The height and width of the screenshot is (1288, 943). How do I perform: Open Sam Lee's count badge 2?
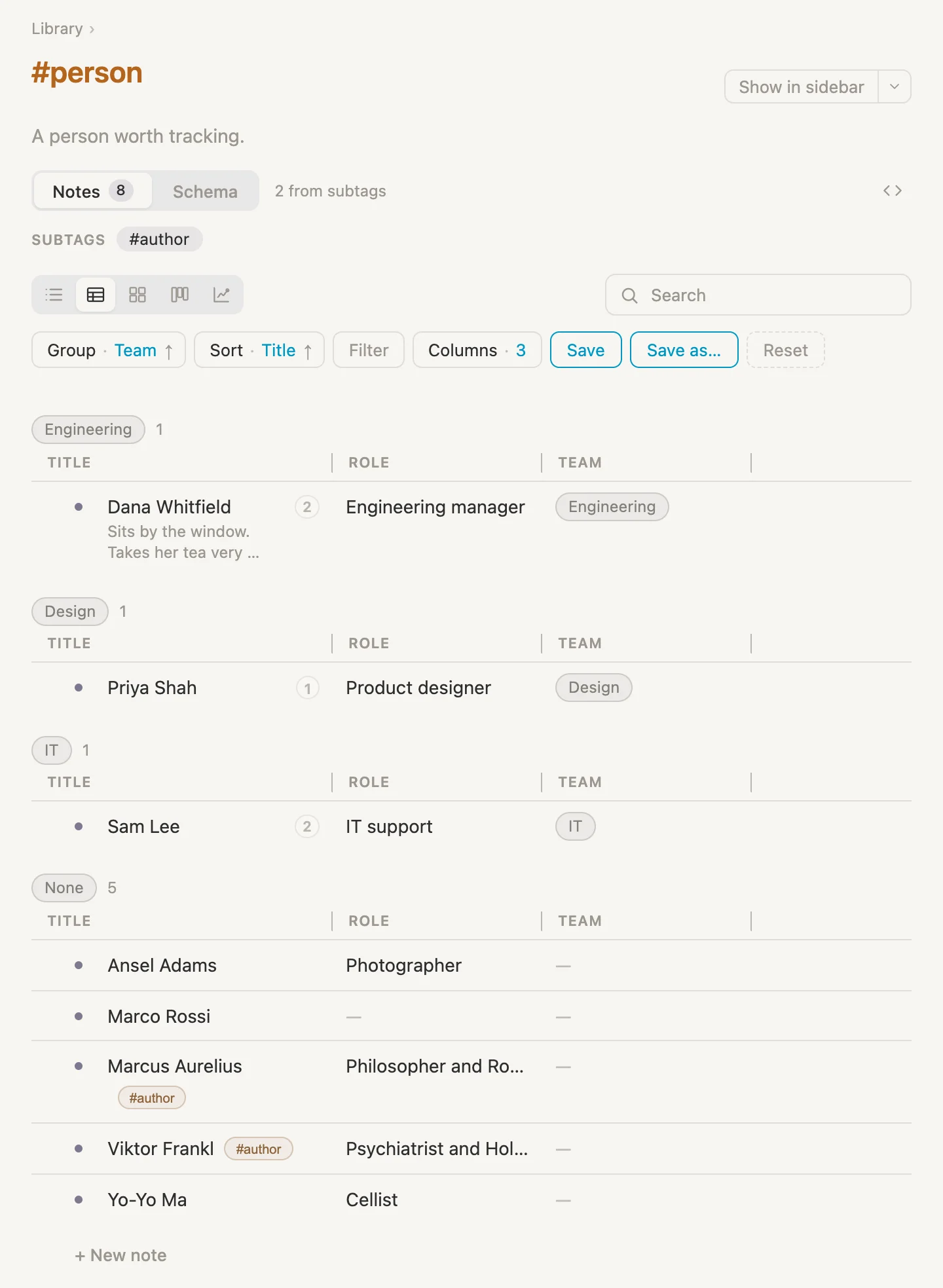click(307, 826)
